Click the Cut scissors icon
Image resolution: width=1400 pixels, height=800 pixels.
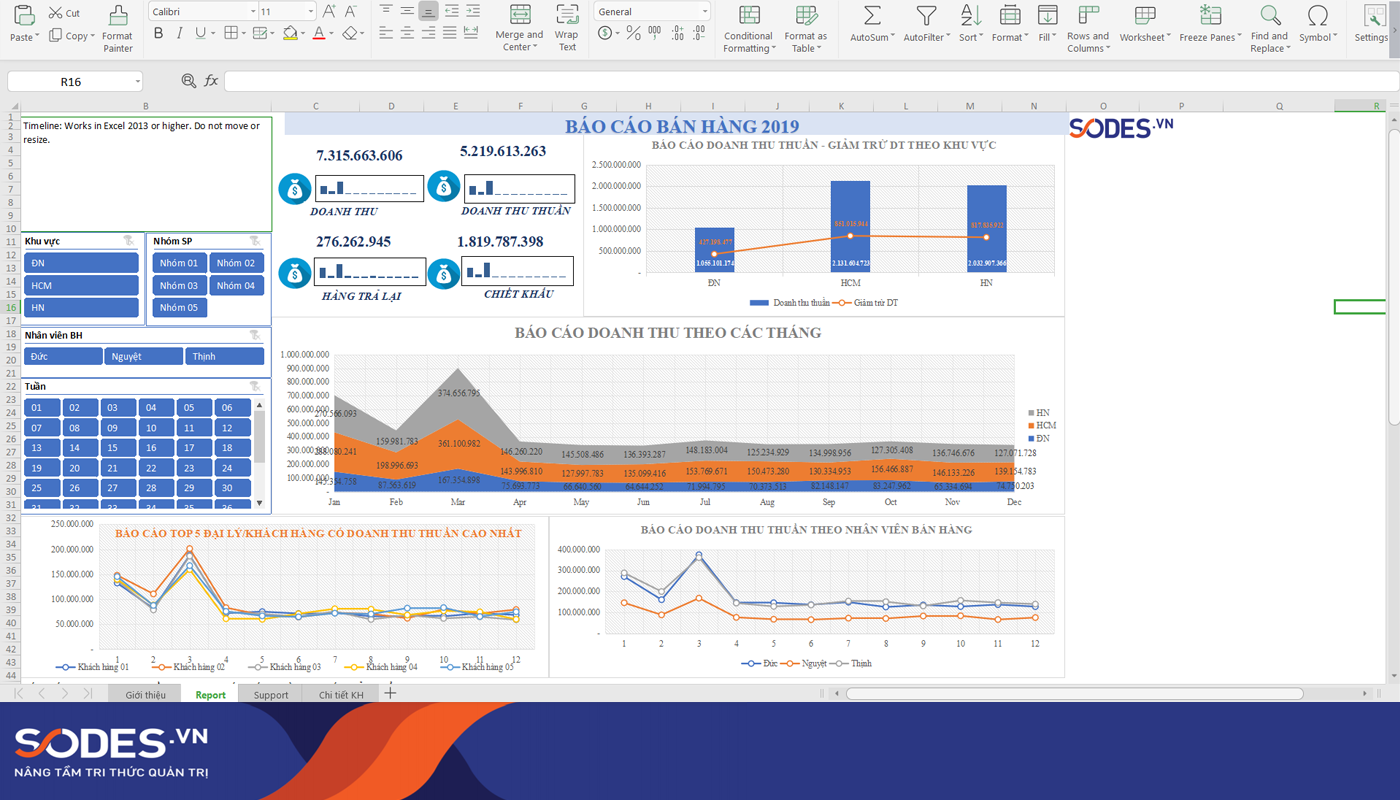56,13
